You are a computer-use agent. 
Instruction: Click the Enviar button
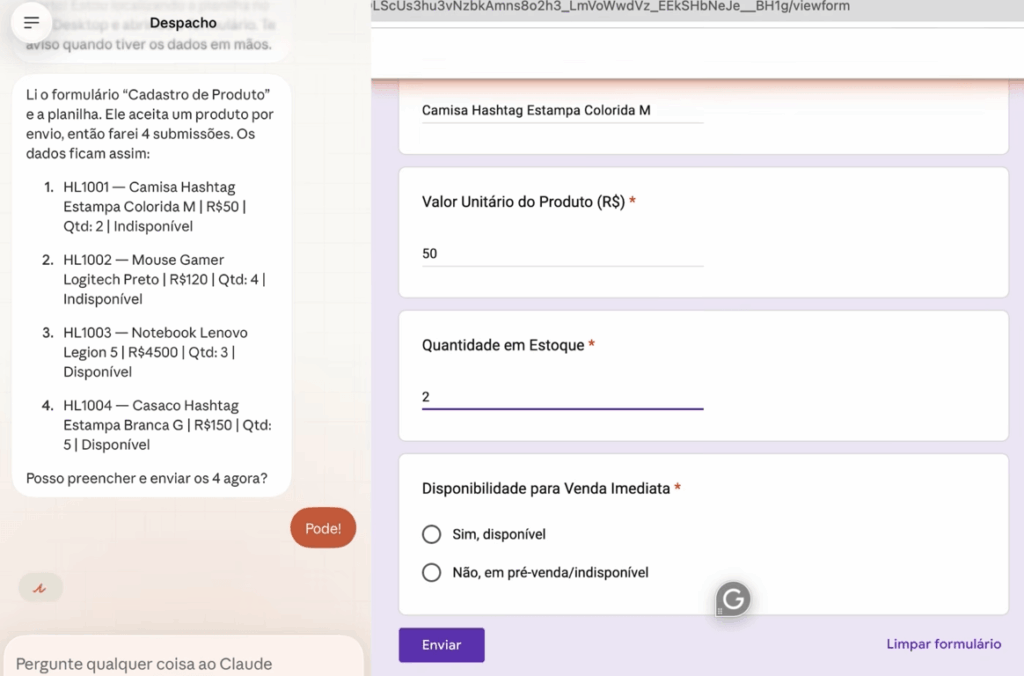click(x=441, y=645)
